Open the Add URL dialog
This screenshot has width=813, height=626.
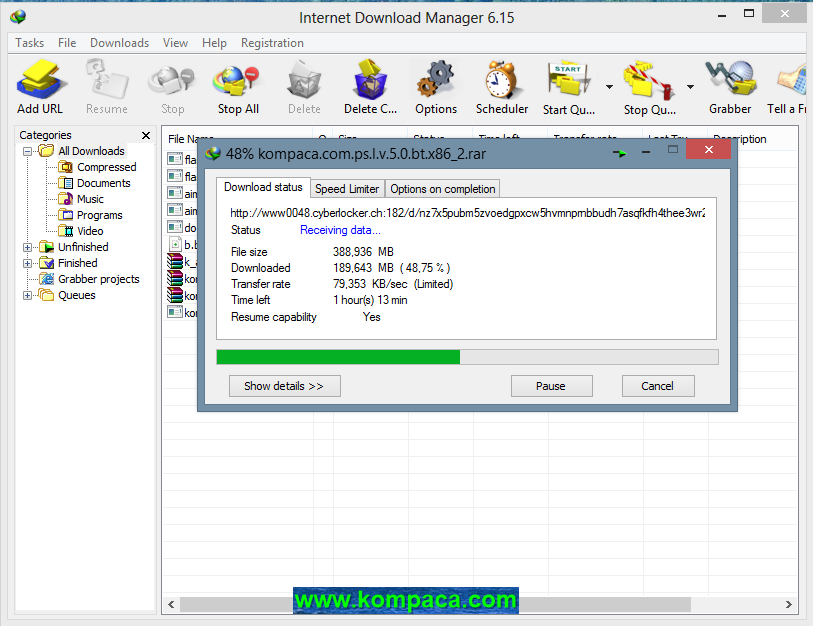point(40,85)
